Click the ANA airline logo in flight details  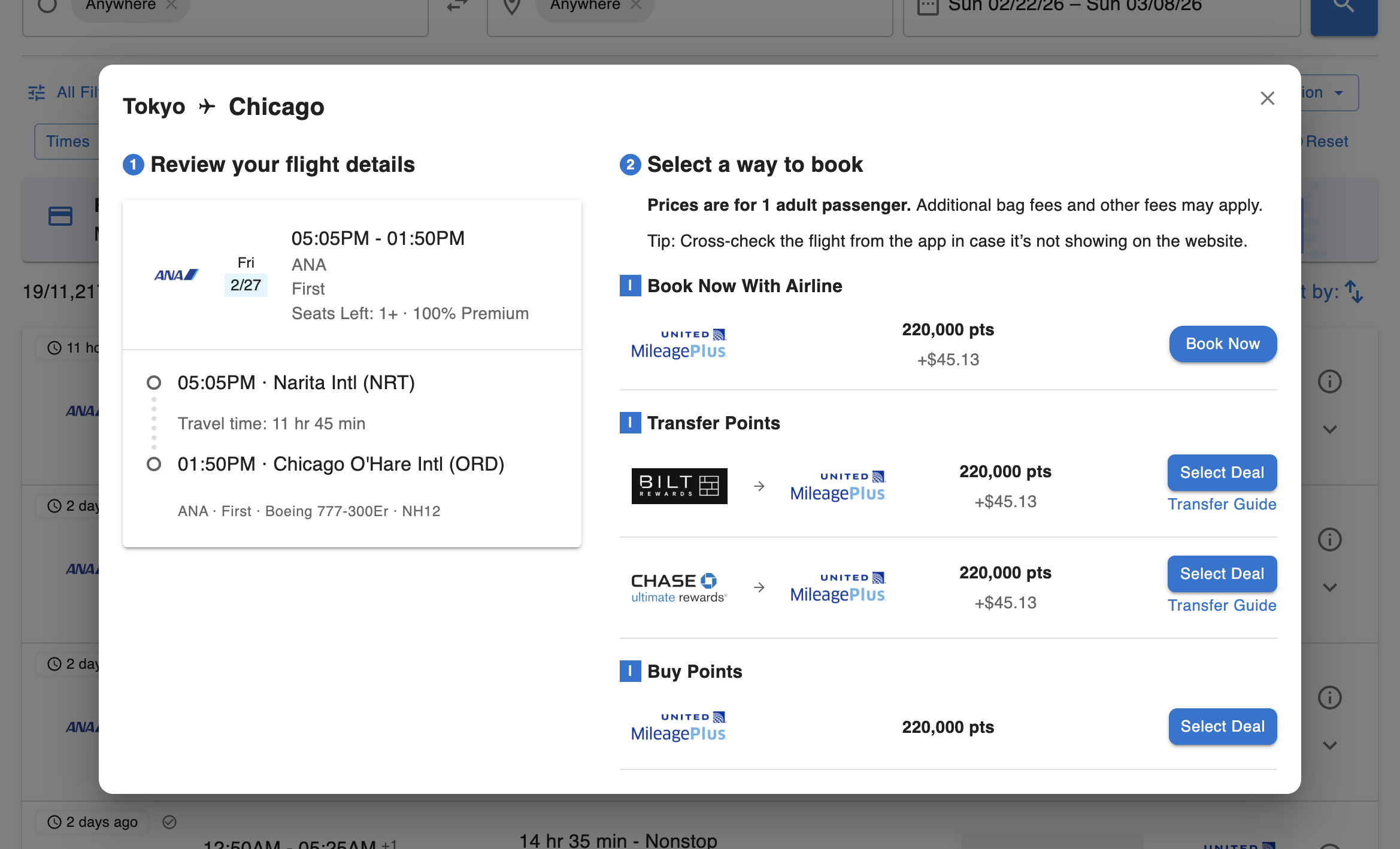coord(176,275)
